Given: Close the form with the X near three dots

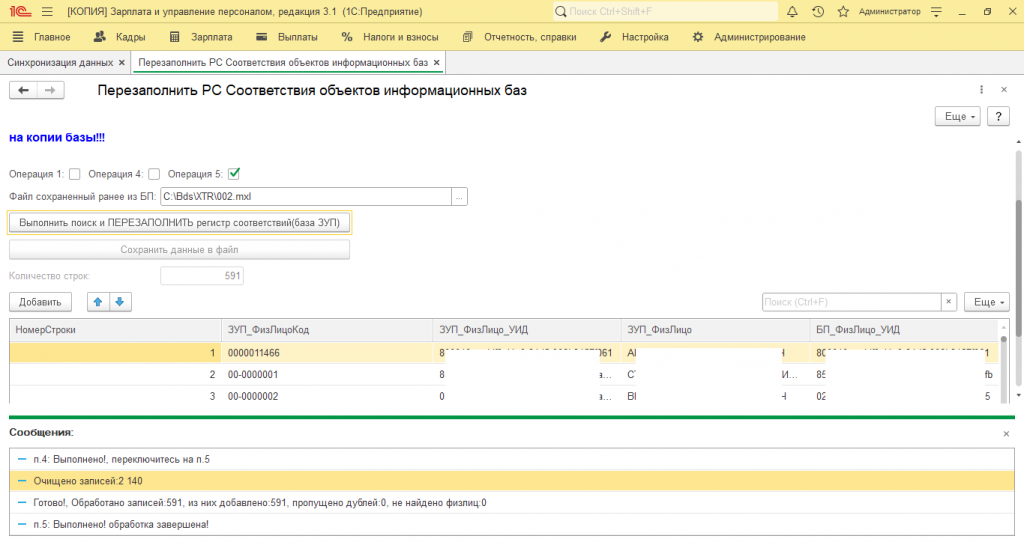Looking at the screenshot, I should [x=1004, y=89].
